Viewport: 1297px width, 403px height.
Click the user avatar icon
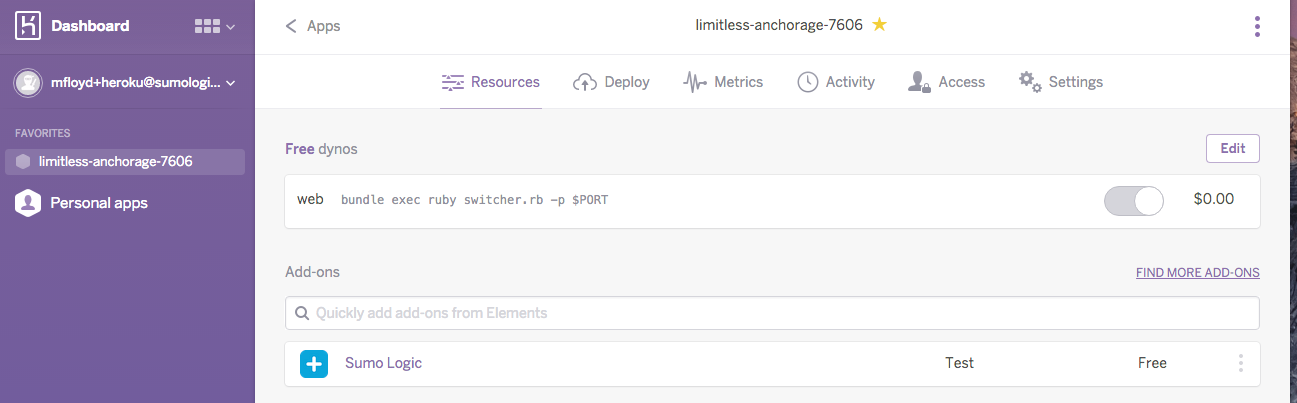(28, 83)
